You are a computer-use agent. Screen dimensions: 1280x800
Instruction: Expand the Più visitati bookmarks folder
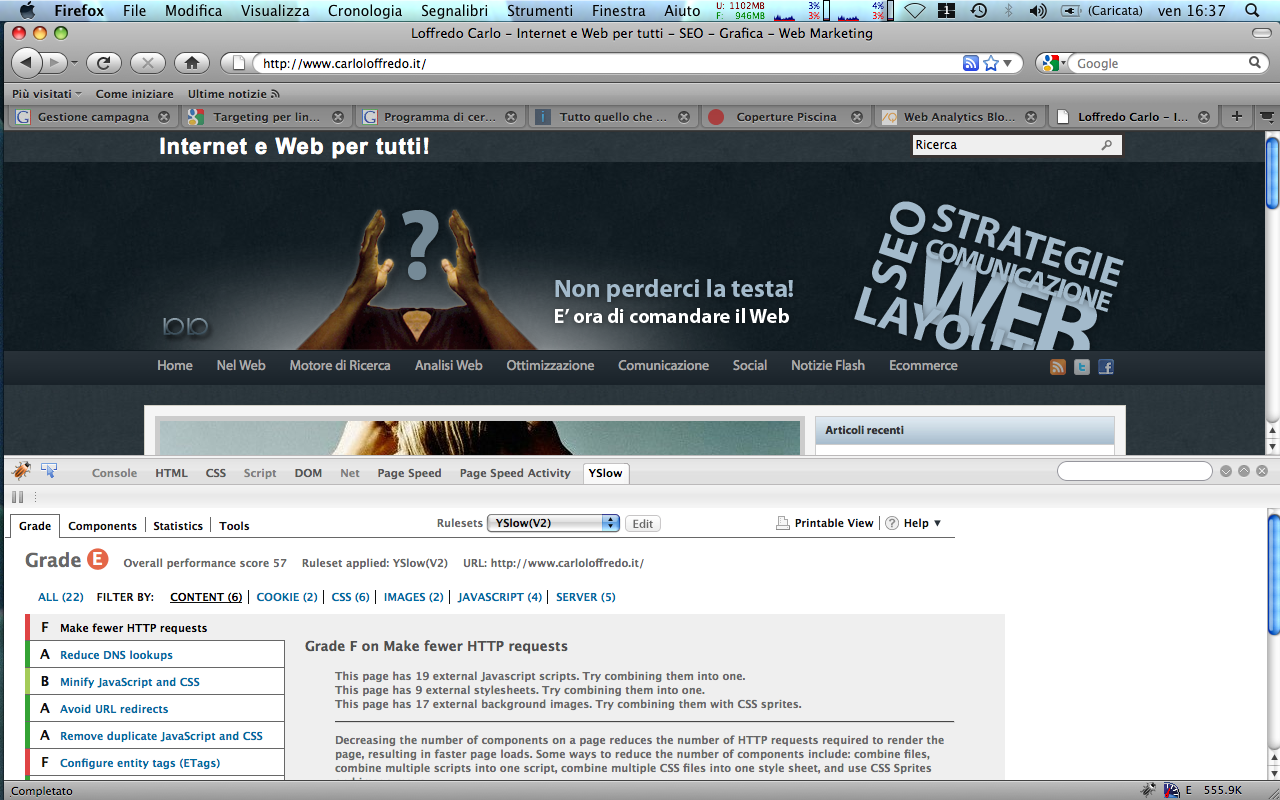coord(48,94)
